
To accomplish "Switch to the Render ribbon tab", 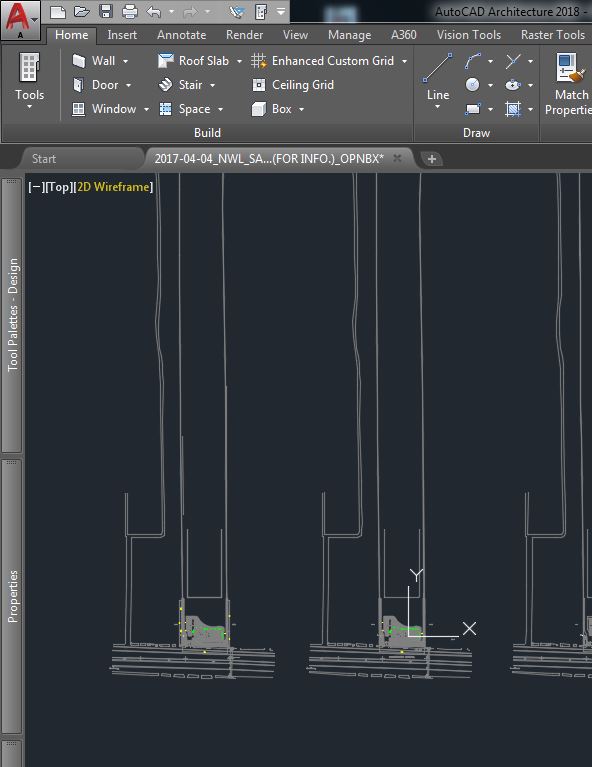I will pos(244,35).
